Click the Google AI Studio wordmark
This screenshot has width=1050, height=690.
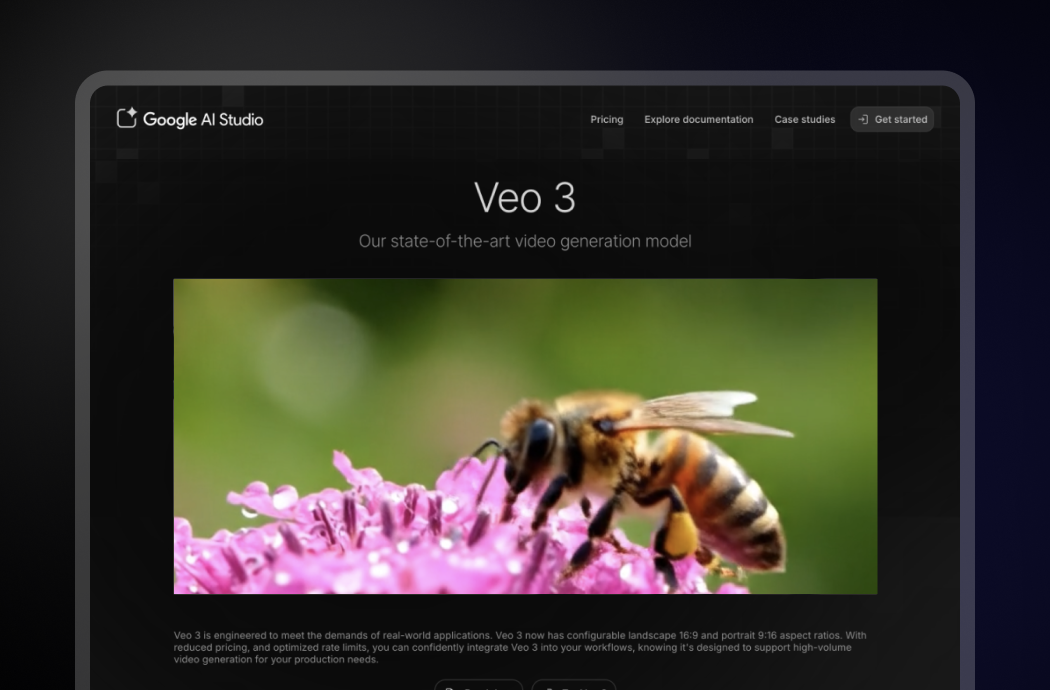(x=203, y=120)
